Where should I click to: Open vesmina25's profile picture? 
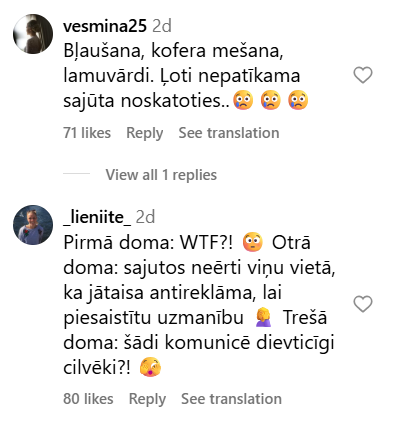tap(33, 34)
